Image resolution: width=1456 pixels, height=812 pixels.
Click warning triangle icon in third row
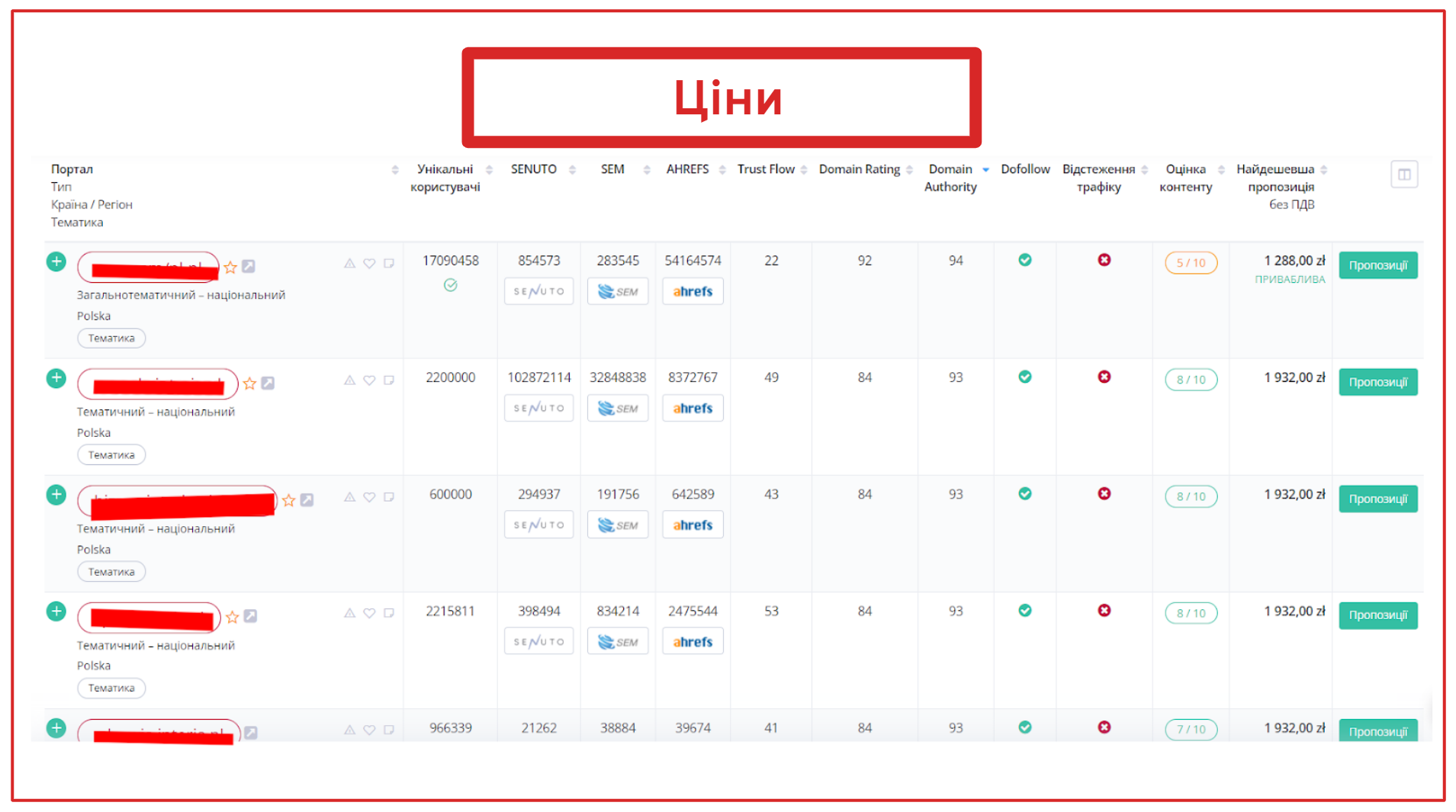point(349,496)
